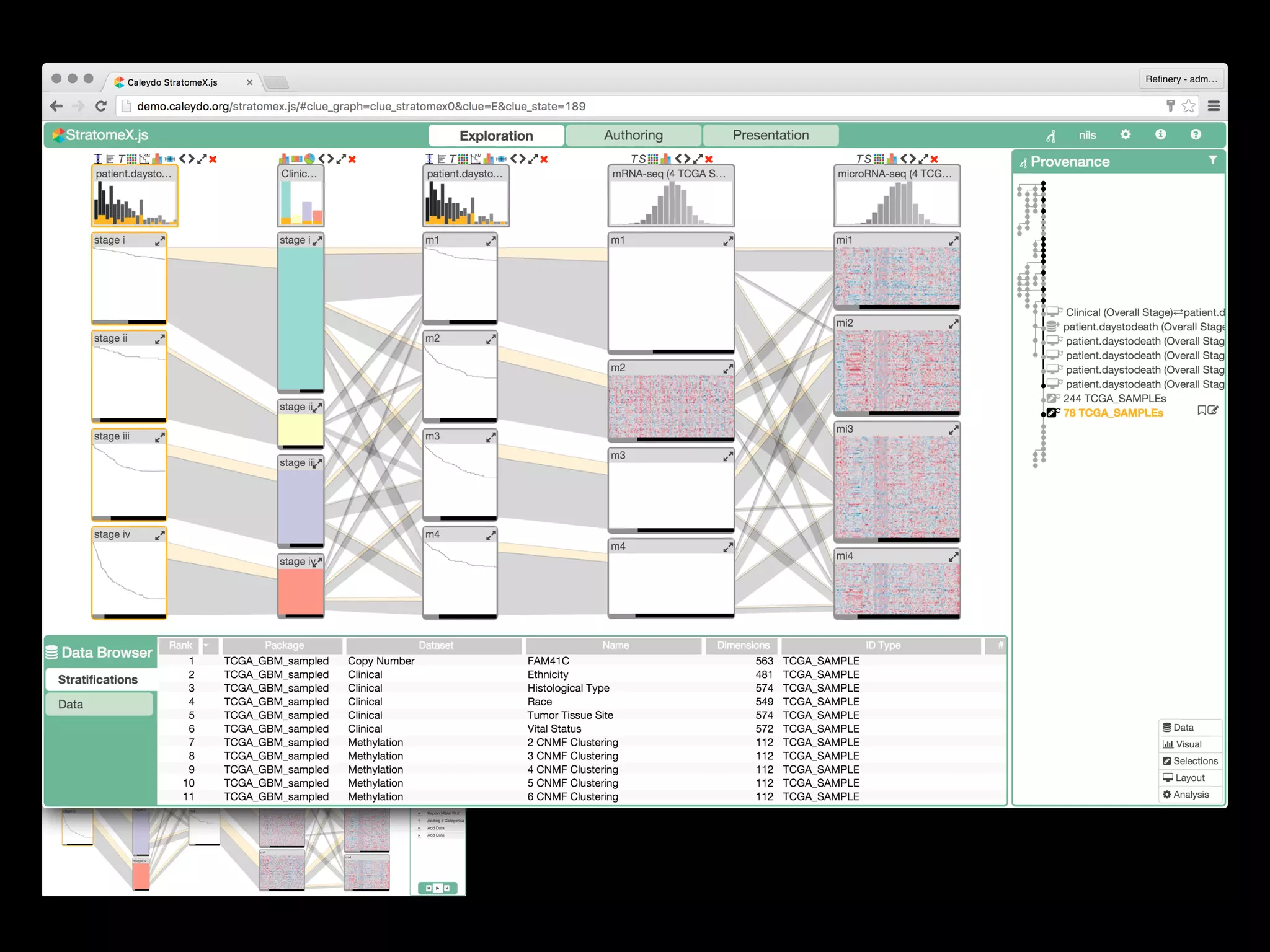Select the teal stage i block

point(301,318)
